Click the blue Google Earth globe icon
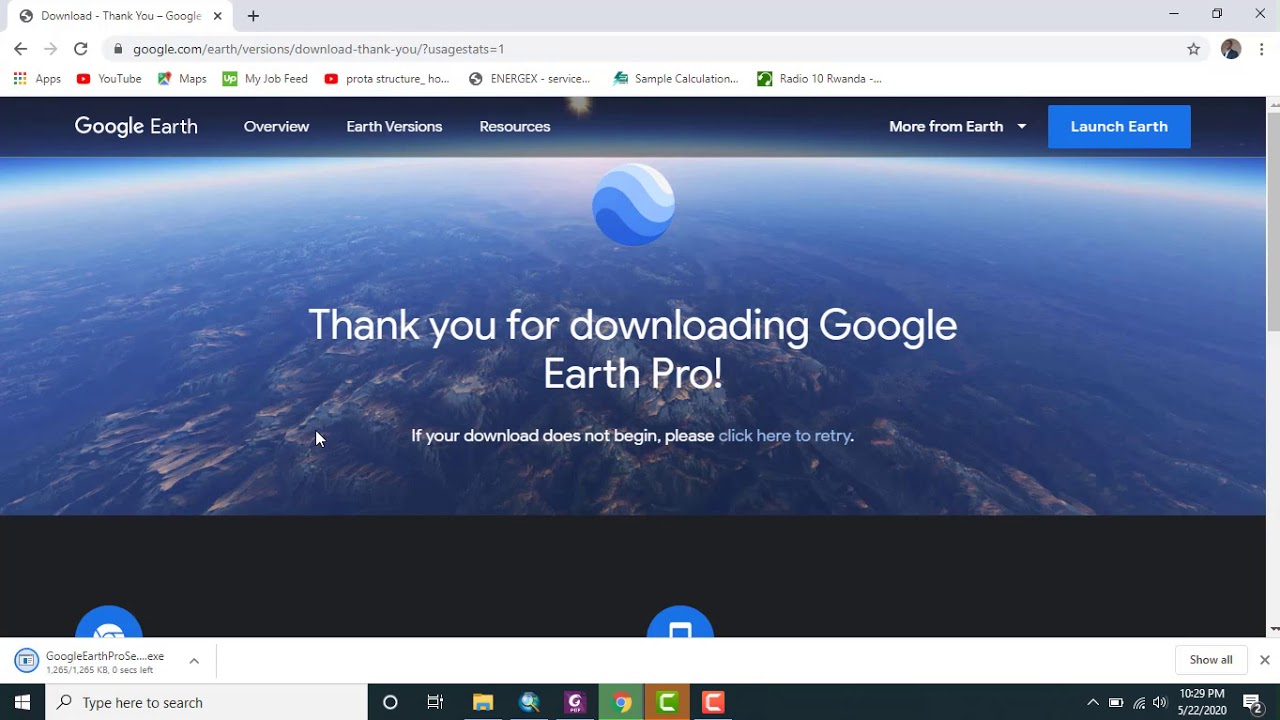The image size is (1280, 720). coord(633,204)
